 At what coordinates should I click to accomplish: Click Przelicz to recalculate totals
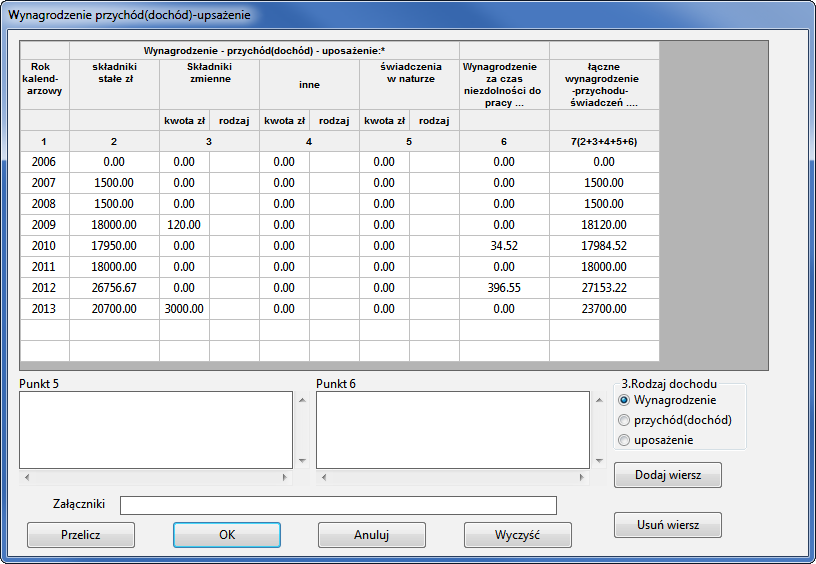(x=81, y=535)
